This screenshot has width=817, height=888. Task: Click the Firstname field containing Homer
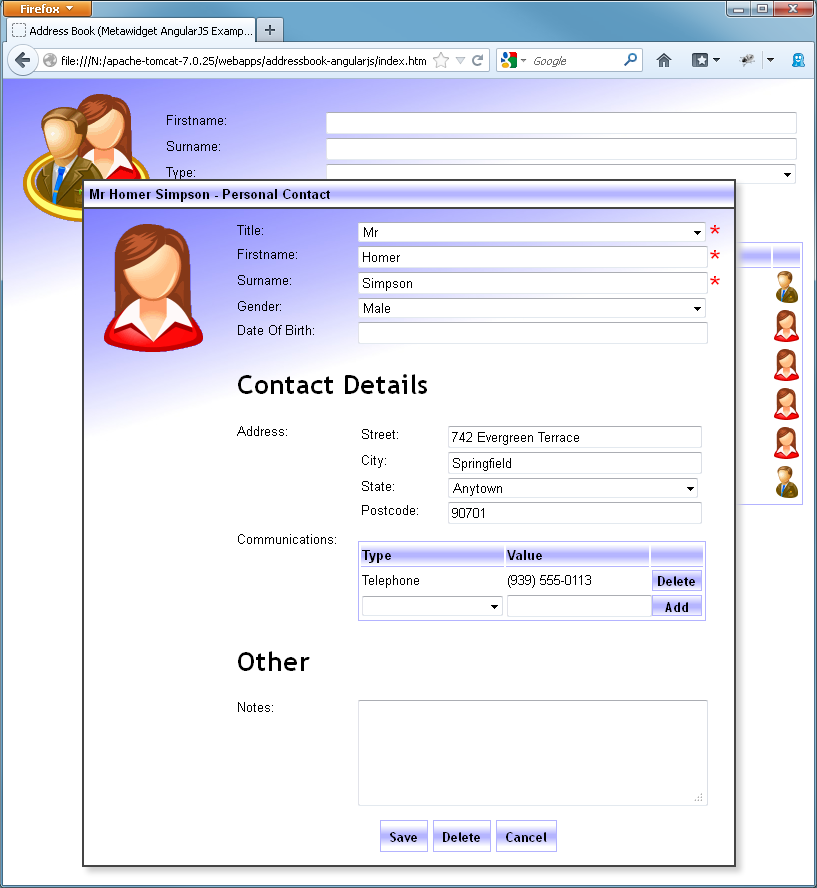(x=533, y=257)
